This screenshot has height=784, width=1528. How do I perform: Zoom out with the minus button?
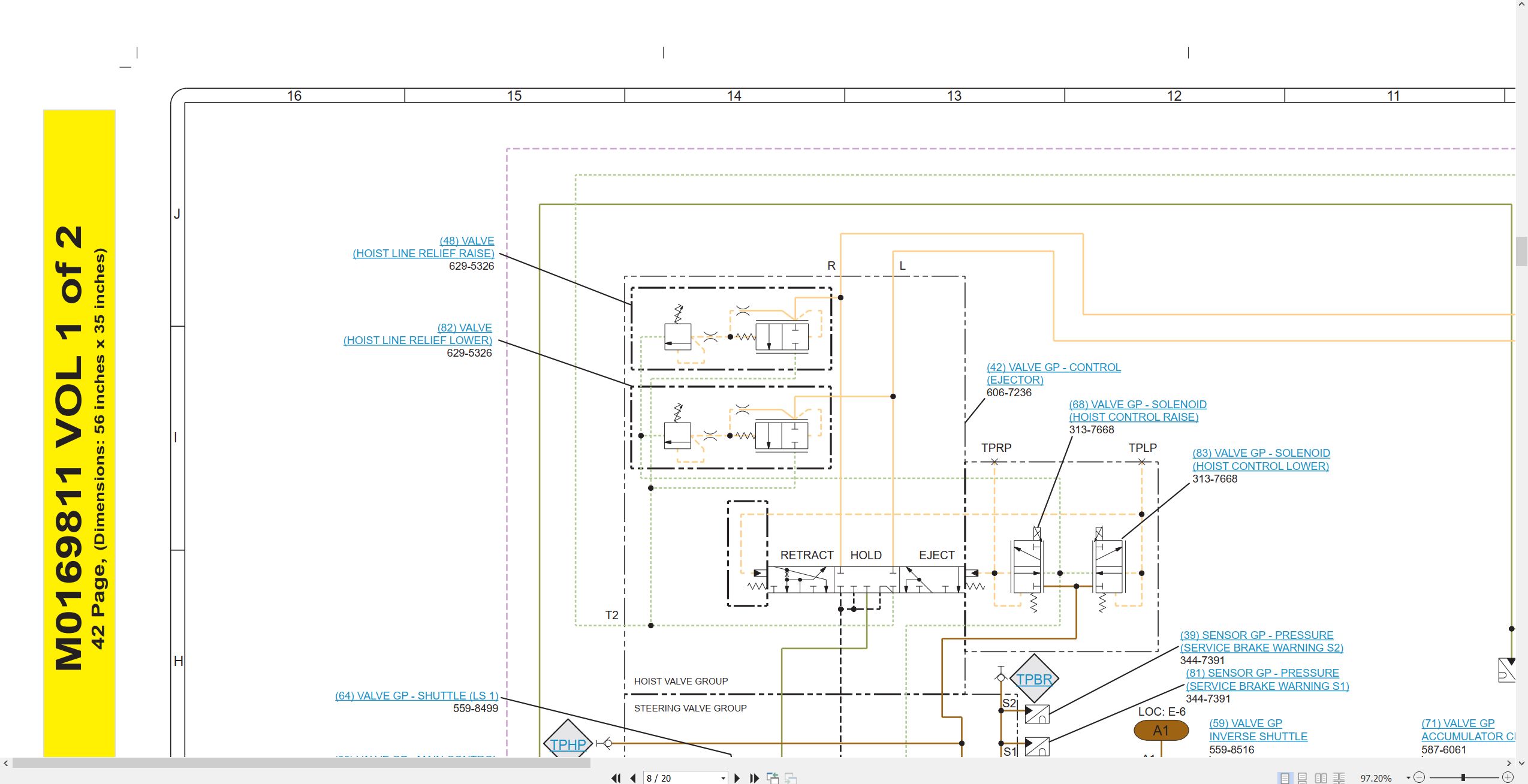point(1419,777)
